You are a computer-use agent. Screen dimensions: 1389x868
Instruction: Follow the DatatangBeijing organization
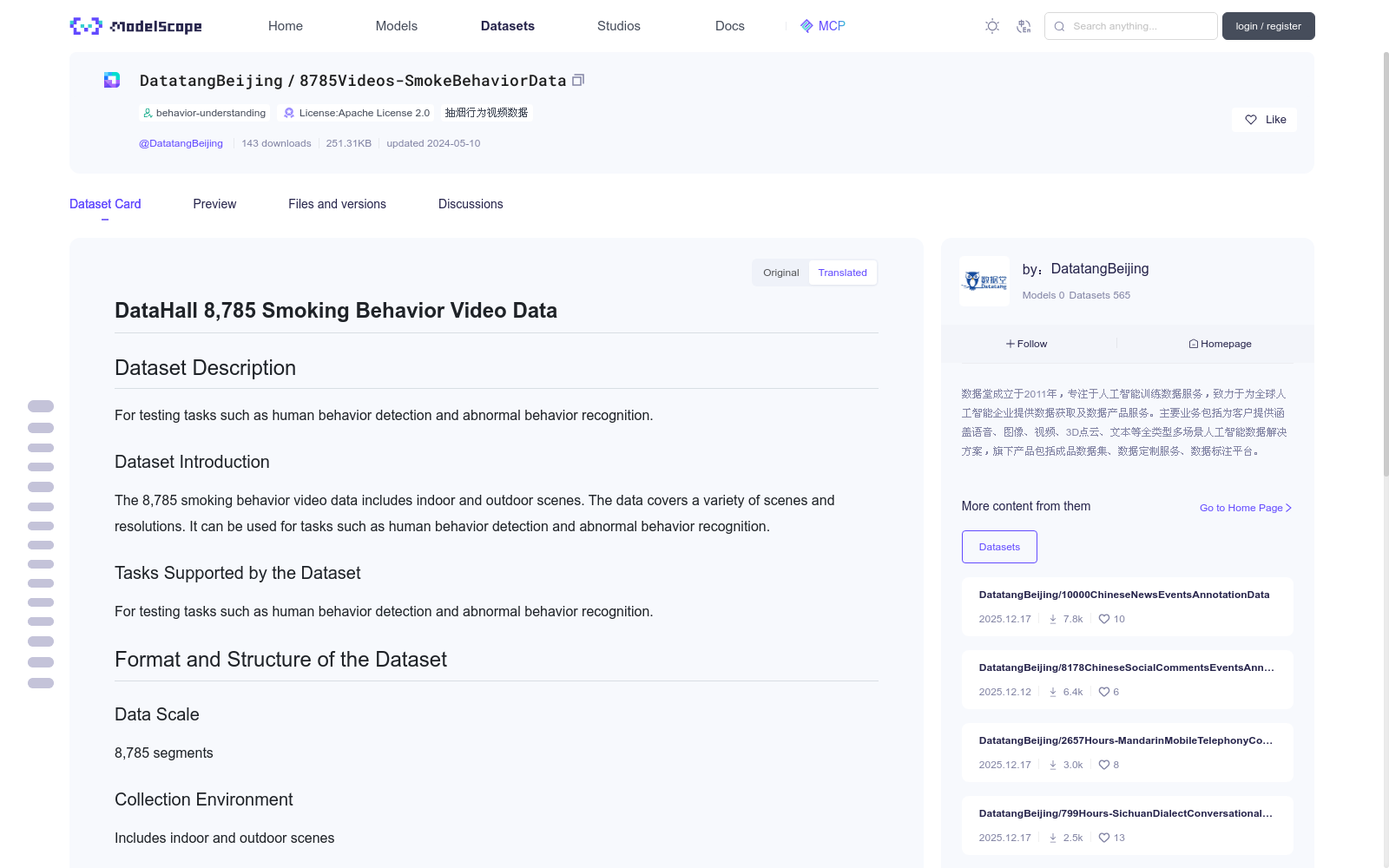click(1027, 344)
